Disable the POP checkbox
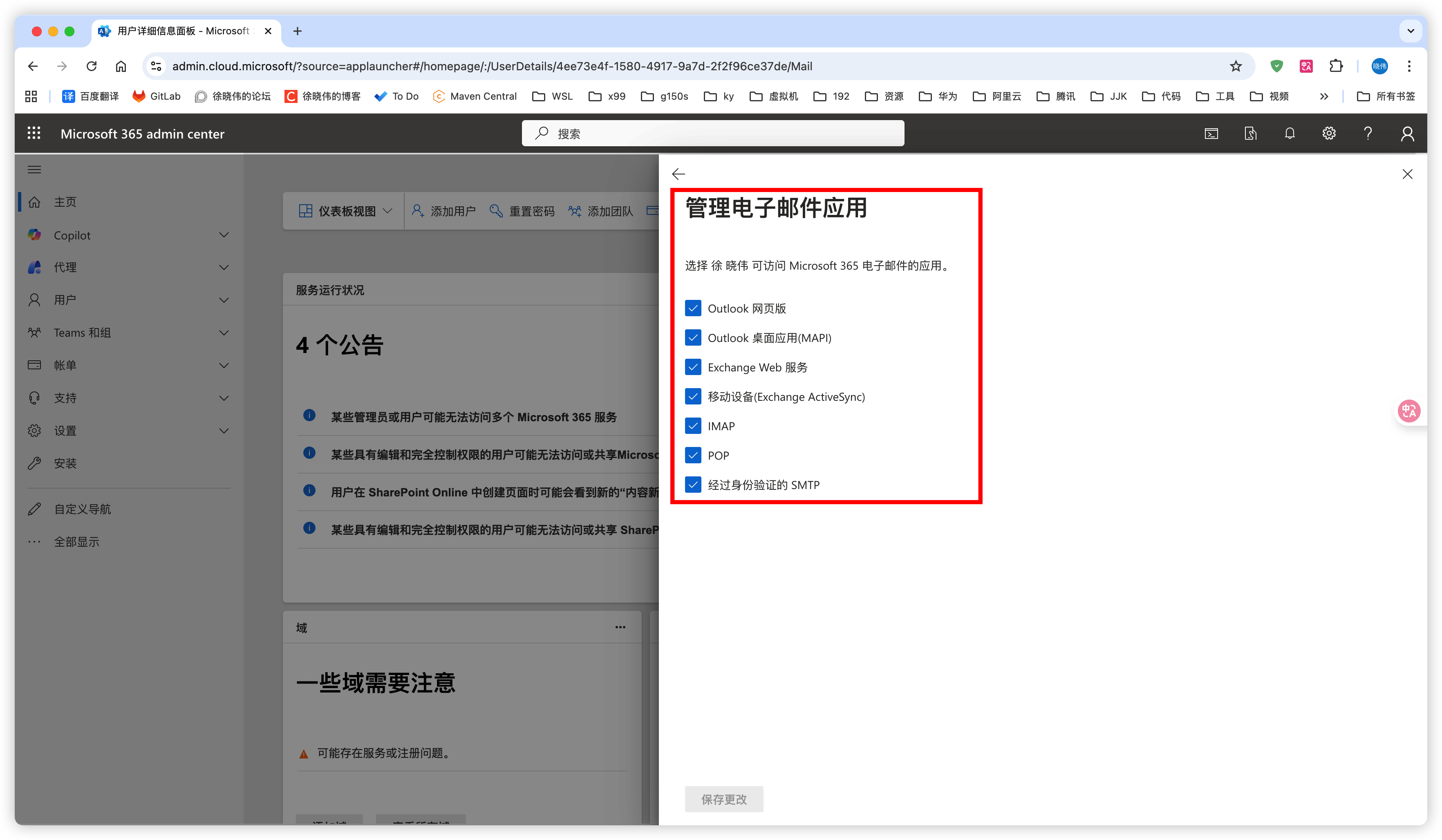This screenshot has width=1442, height=840. click(693, 455)
